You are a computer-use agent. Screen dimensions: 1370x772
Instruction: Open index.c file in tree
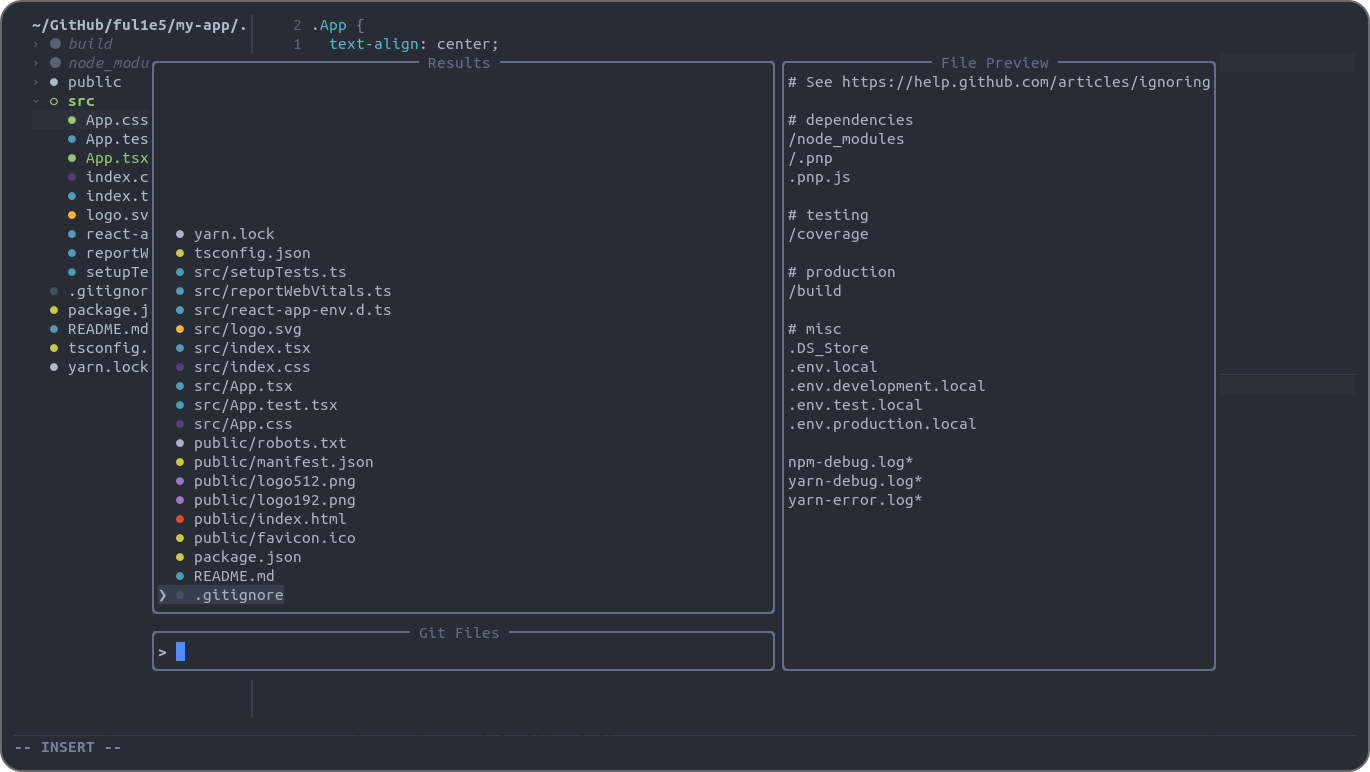point(117,177)
